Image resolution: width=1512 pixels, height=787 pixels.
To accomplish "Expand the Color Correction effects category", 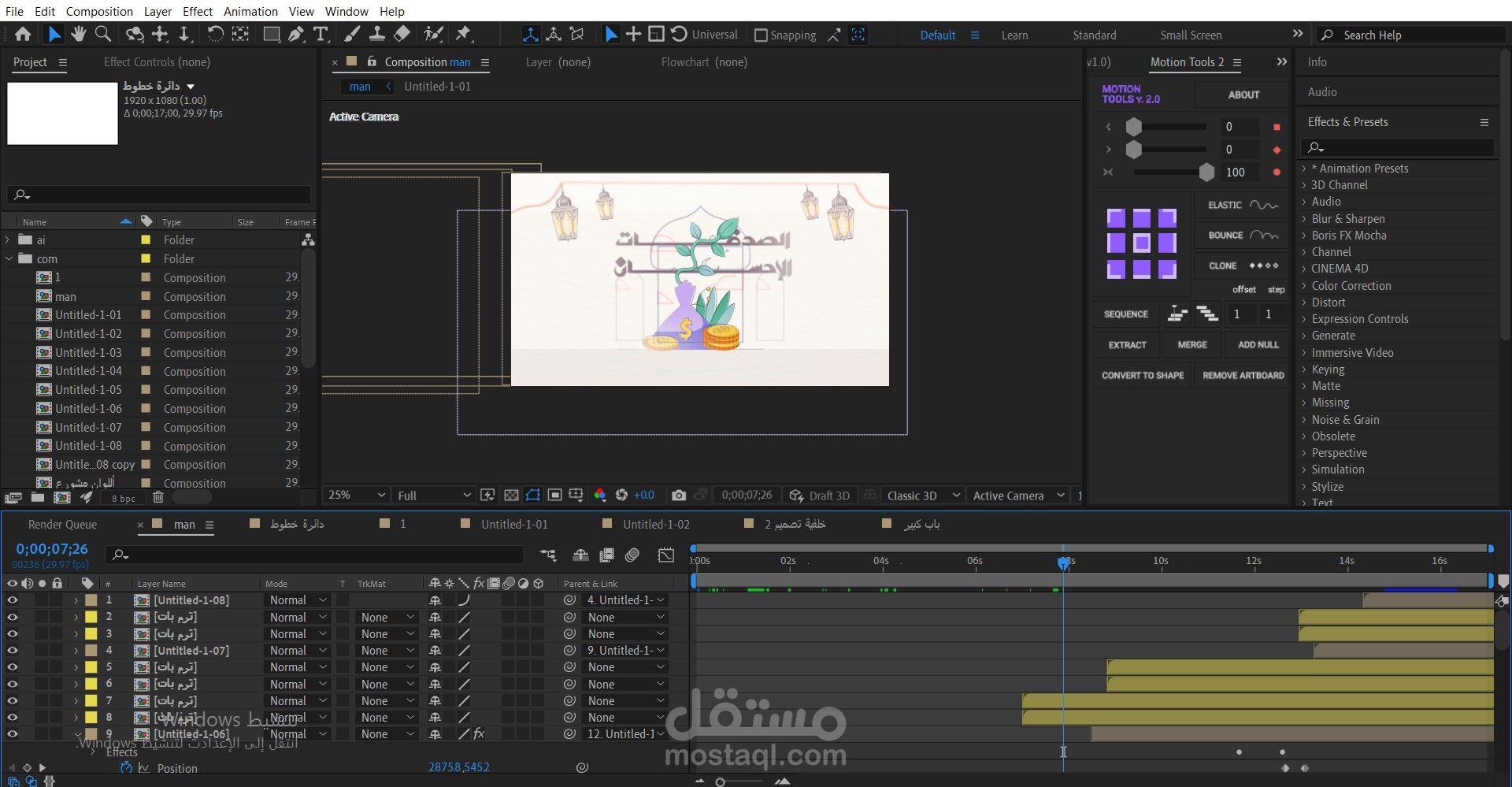I will tap(1304, 286).
